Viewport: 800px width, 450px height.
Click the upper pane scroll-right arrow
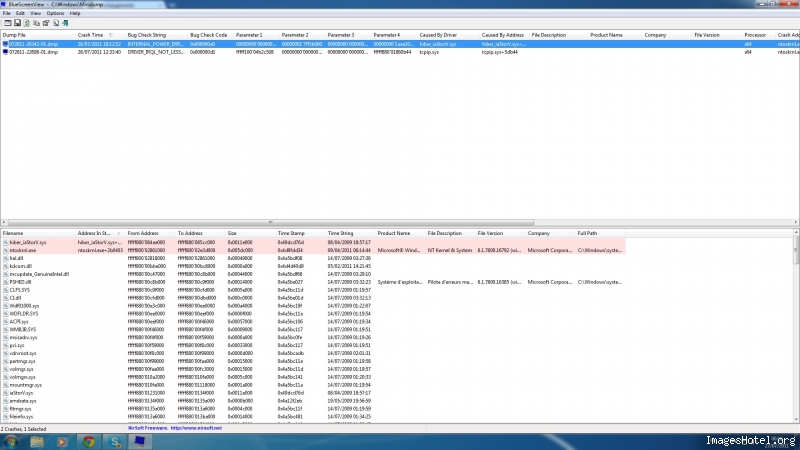tap(796, 222)
